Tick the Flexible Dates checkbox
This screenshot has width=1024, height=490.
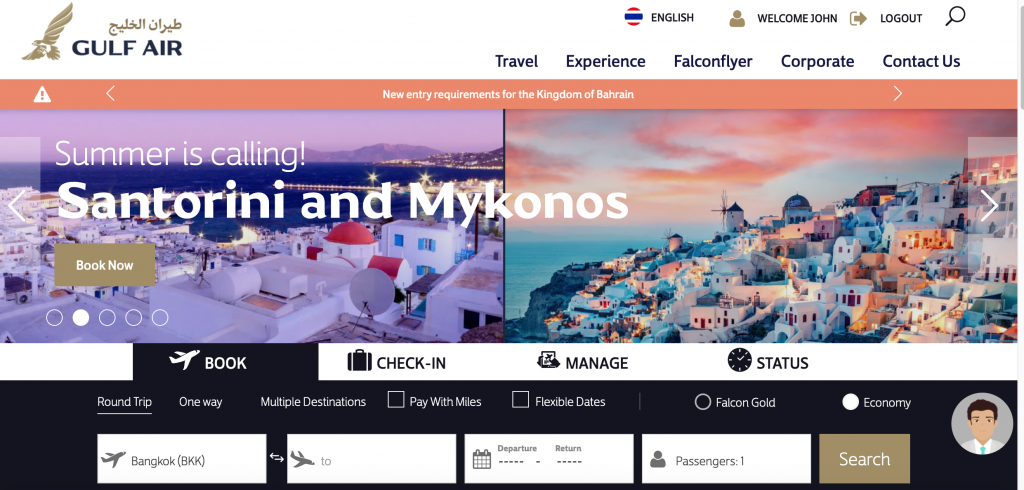pyautogui.click(x=520, y=400)
